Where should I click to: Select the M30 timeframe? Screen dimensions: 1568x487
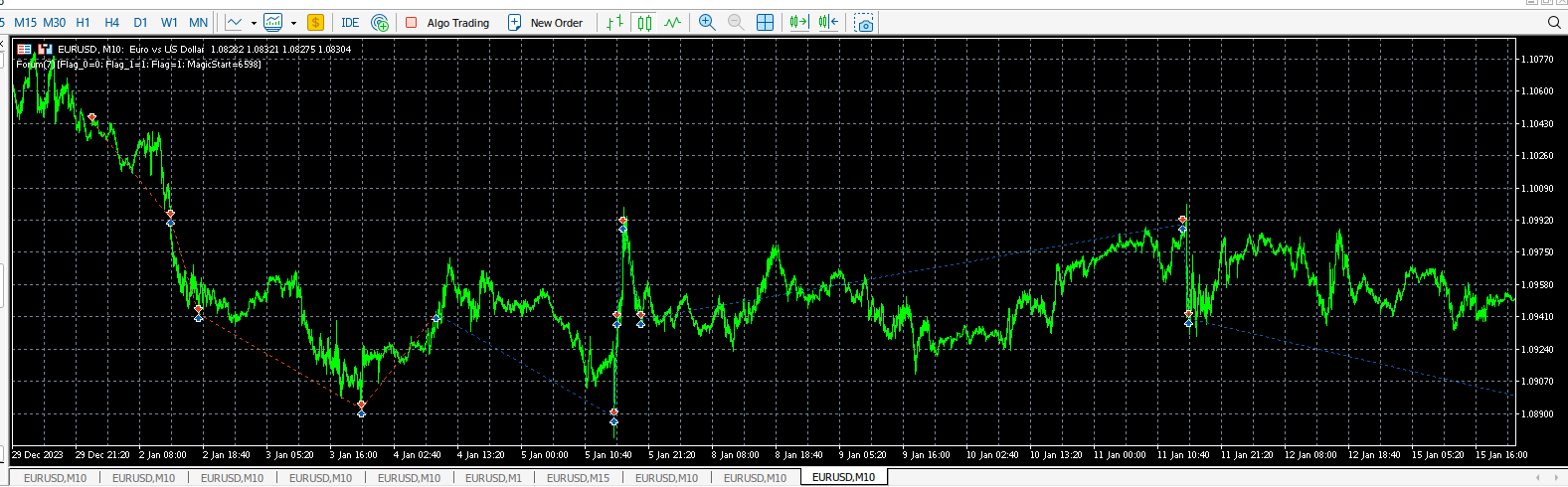tap(55, 22)
